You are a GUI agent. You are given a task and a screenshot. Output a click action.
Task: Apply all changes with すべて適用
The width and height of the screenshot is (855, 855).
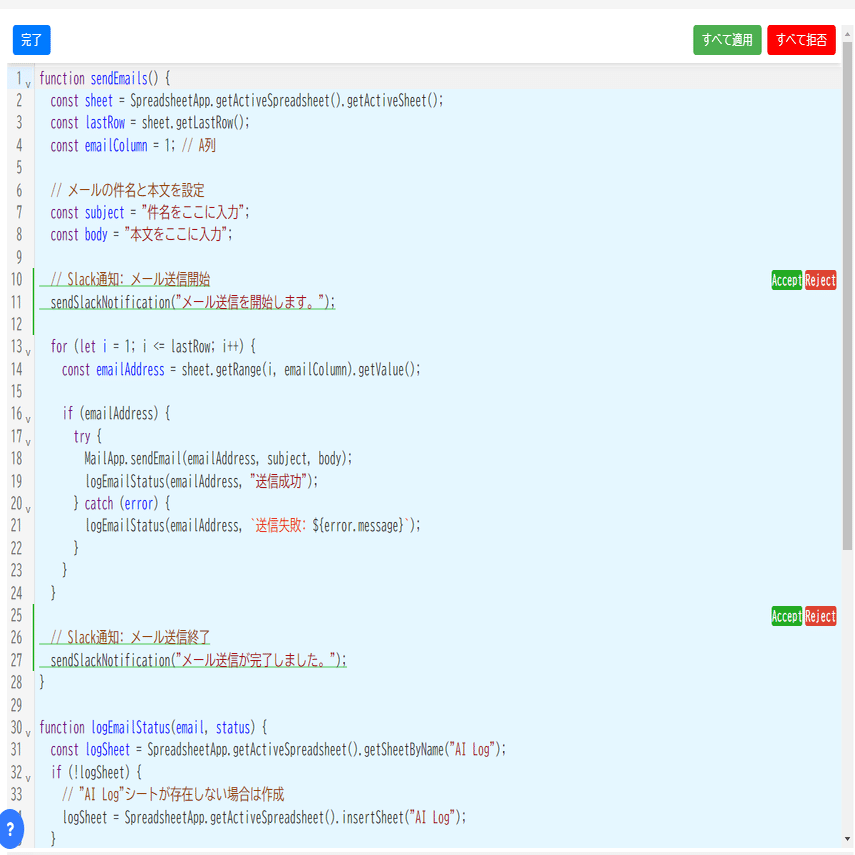727,40
